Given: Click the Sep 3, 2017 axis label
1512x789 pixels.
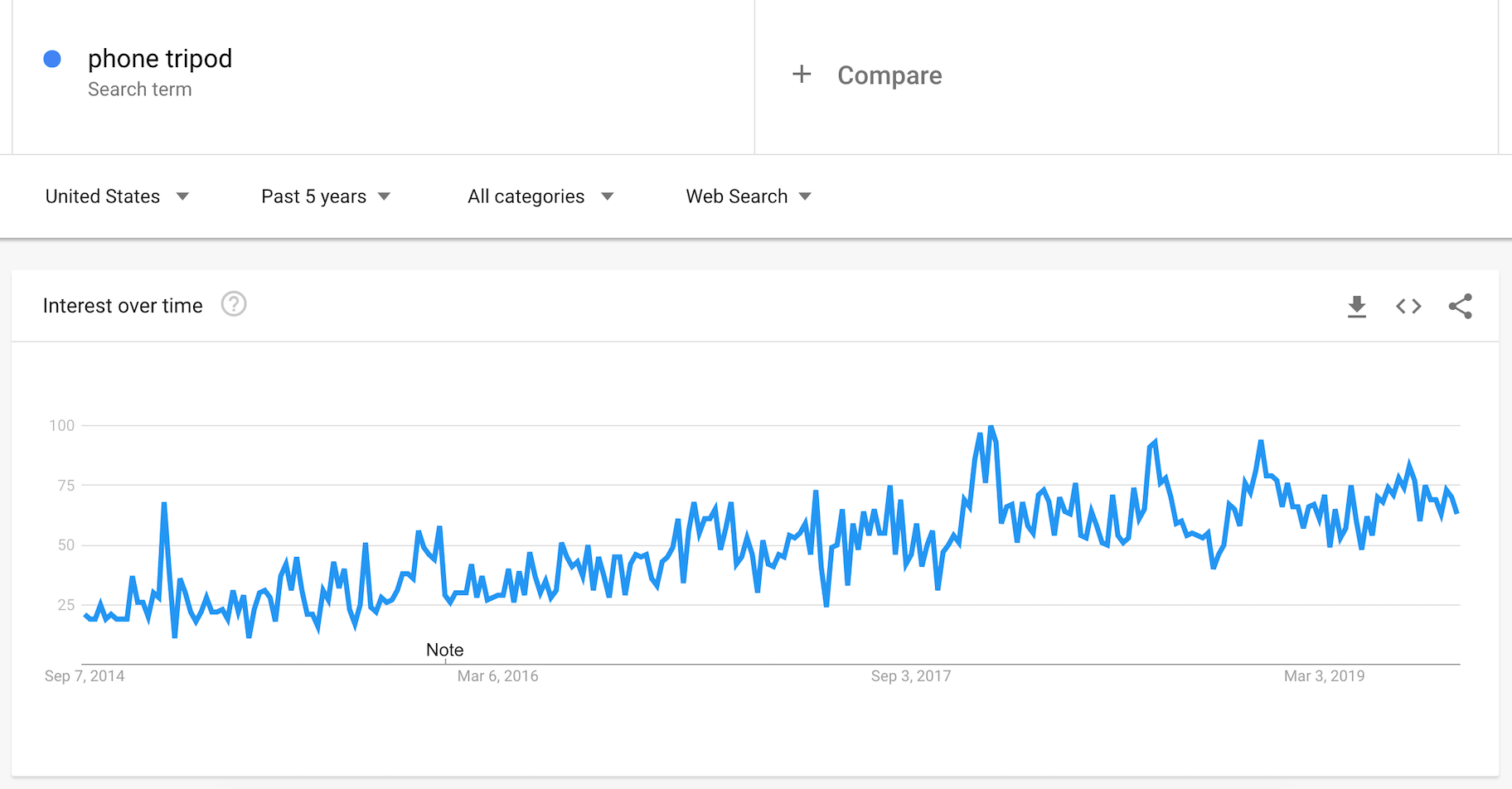Looking at the screenshot, I should click(x=910, y=676).
